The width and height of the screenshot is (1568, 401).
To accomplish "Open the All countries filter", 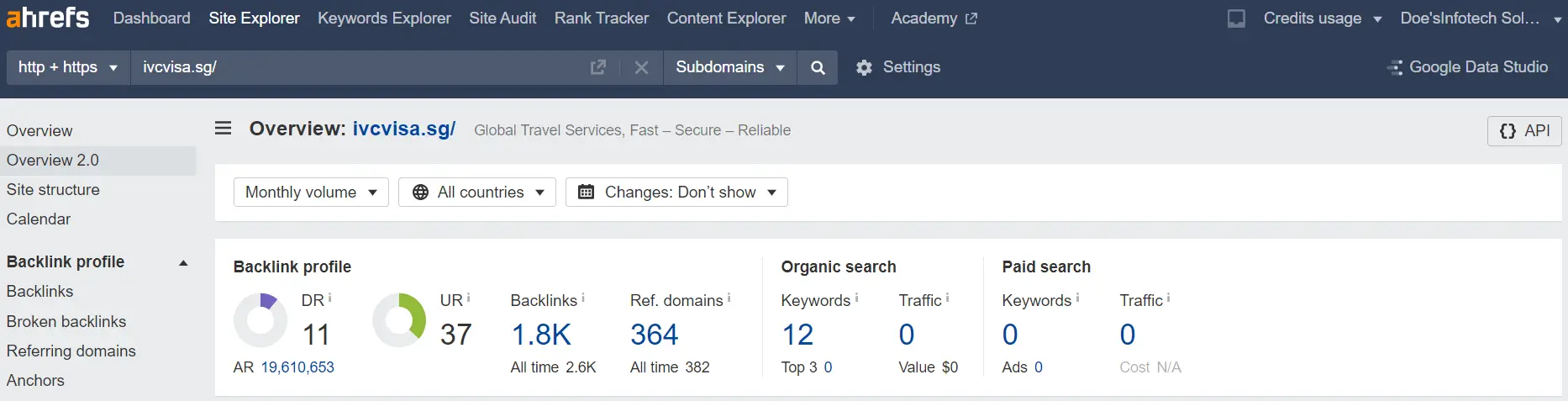I will [x=477, y=193].
